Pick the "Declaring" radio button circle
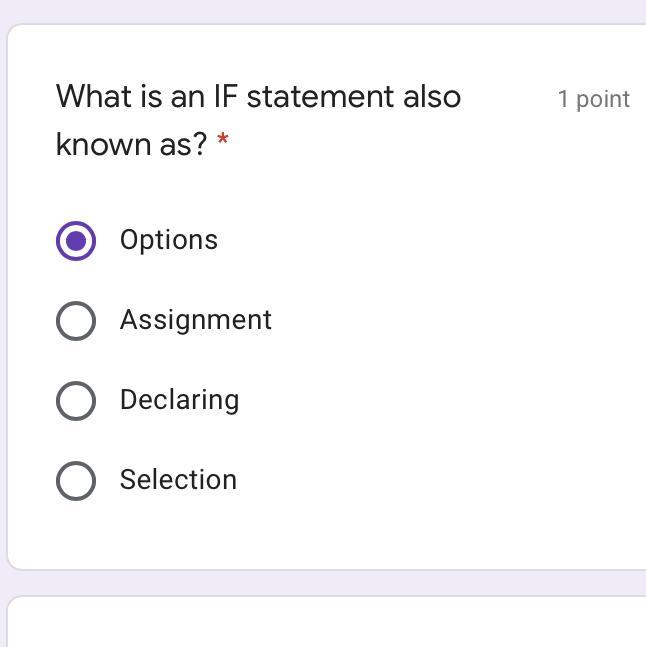 (x=76, y=401)
